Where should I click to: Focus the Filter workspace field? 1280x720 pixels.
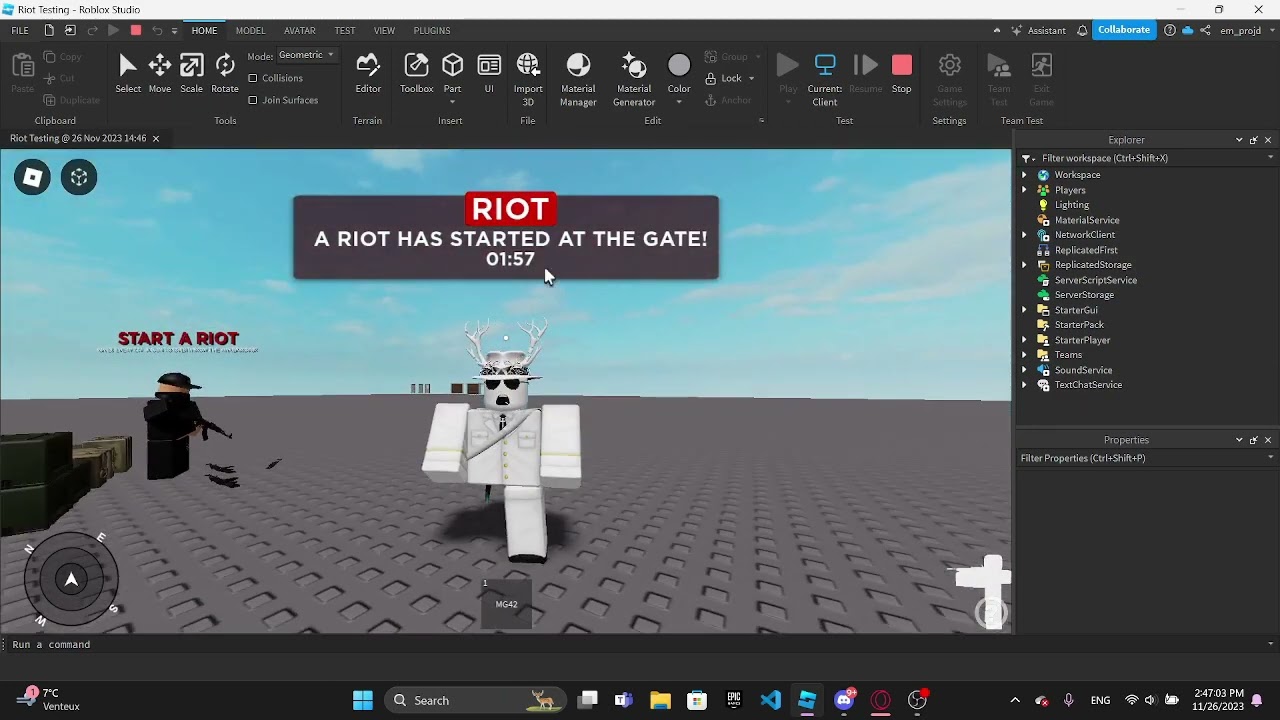[x=1145, y=158]
